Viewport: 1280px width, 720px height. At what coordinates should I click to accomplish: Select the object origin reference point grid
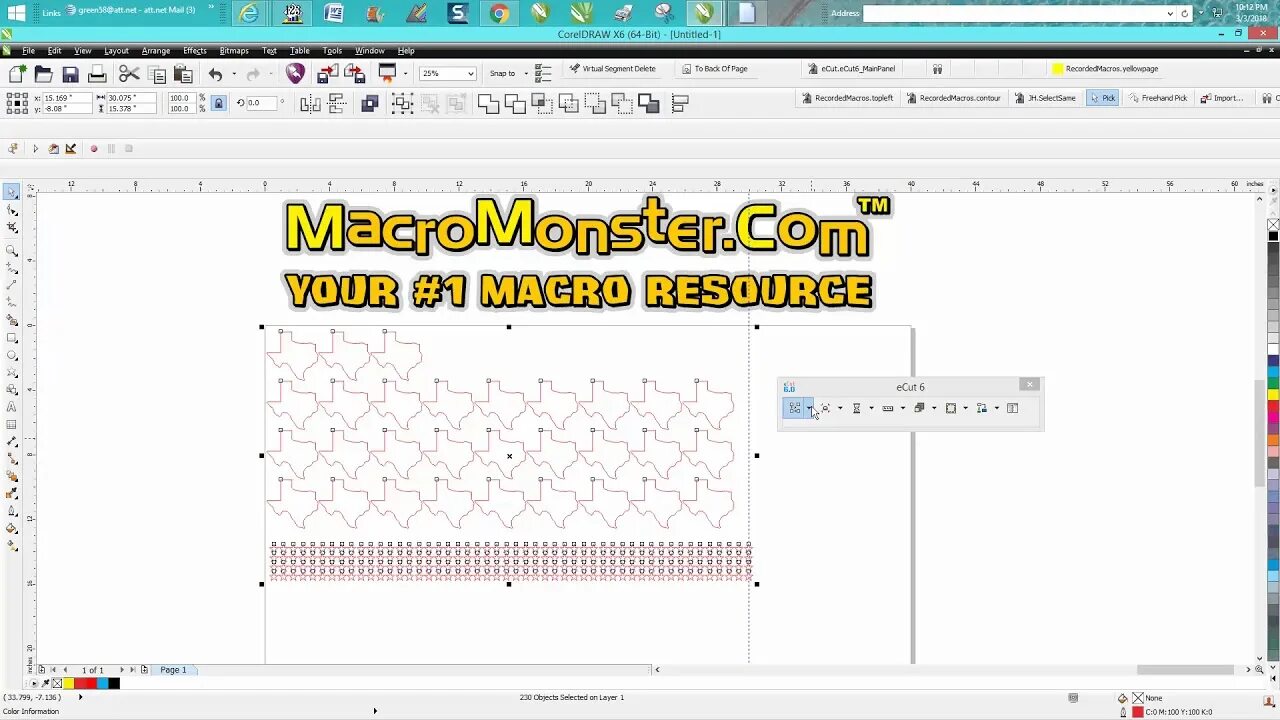click(x=17, y=103)
